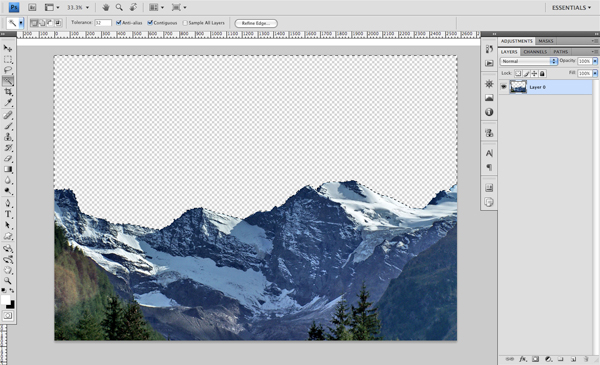Open the Normal blend mode dropdown
The image size is (600, 365).
528,61
